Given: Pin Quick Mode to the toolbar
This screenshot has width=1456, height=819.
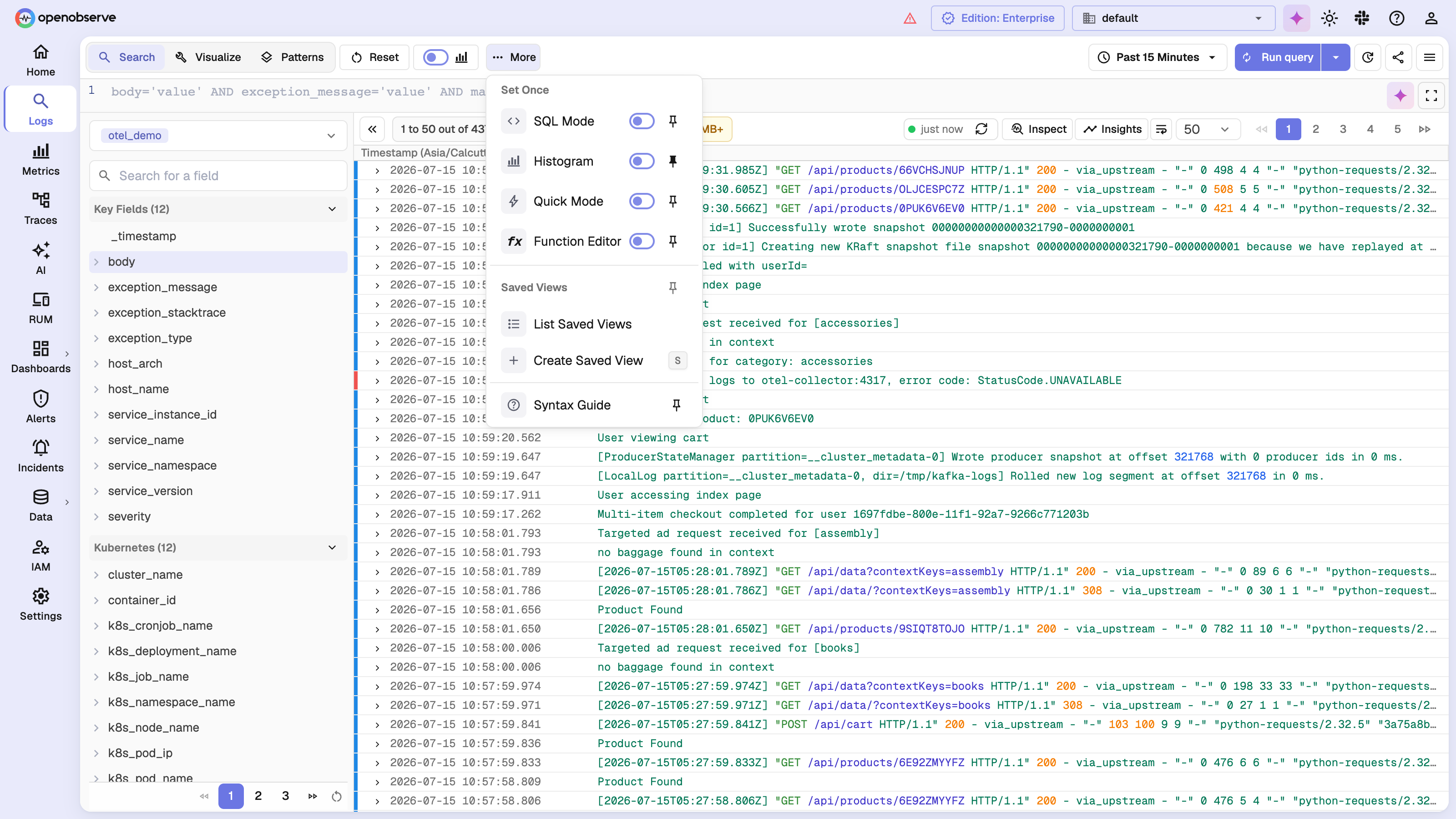Looking at the screenshot, I should tap(672, 201).
